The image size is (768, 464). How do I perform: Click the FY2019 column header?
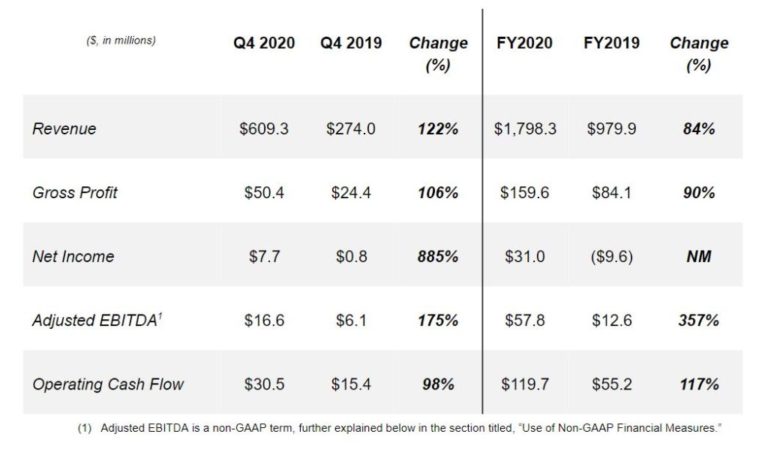(611, 43)
